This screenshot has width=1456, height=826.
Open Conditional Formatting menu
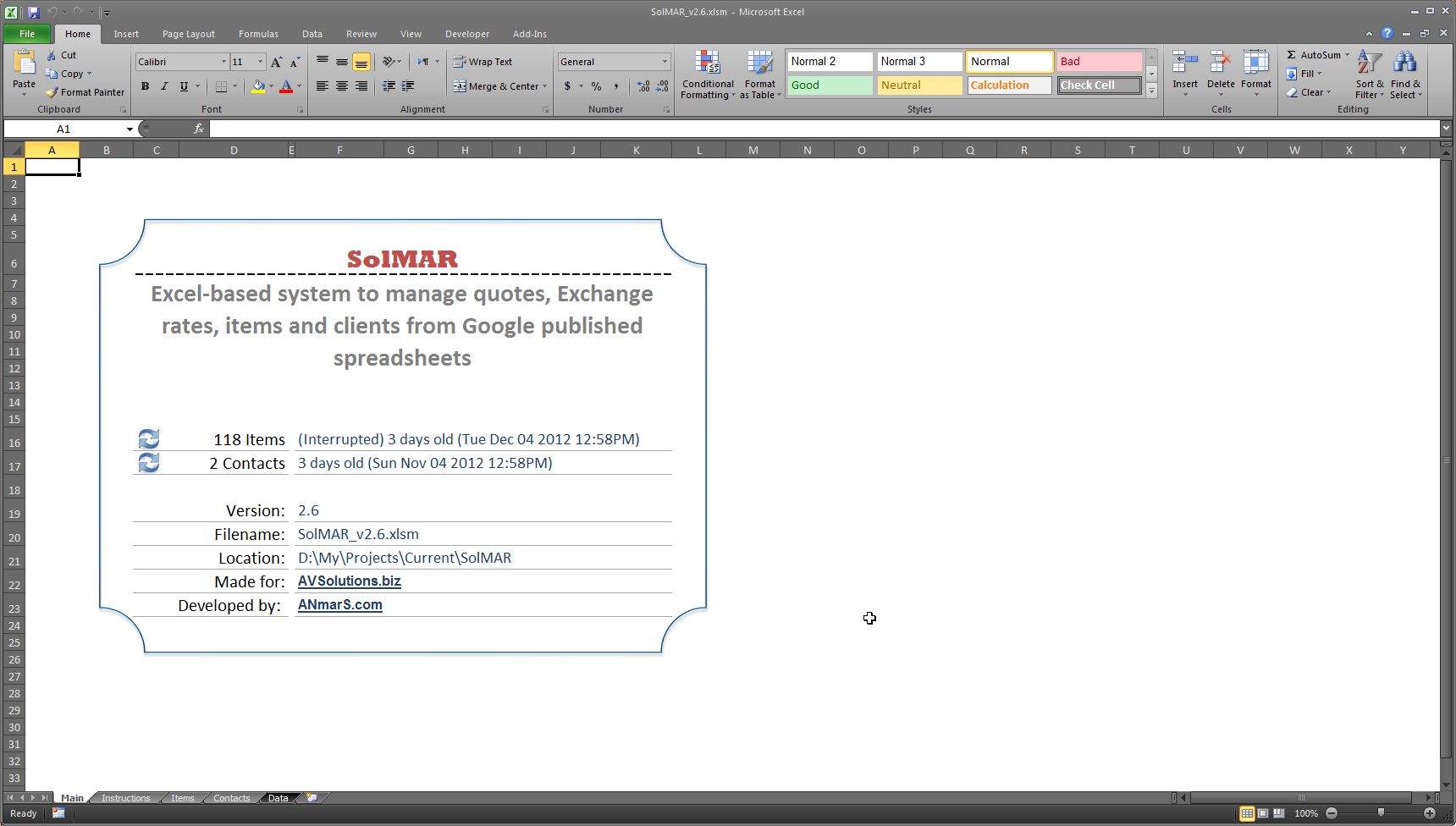(x=708, y=74)
